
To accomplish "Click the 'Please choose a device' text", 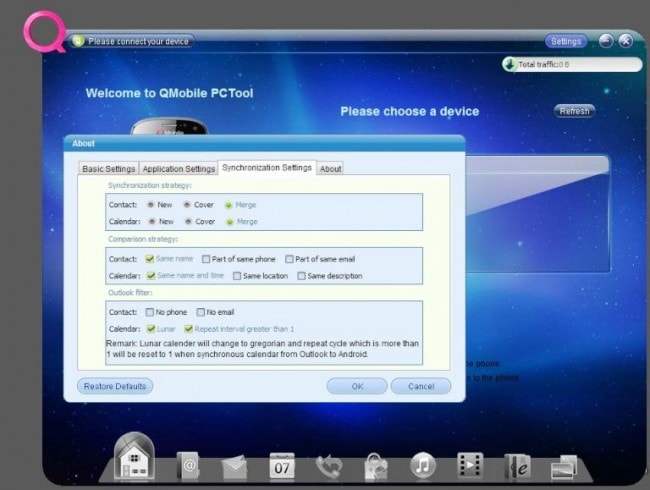I will coord(410,111).
